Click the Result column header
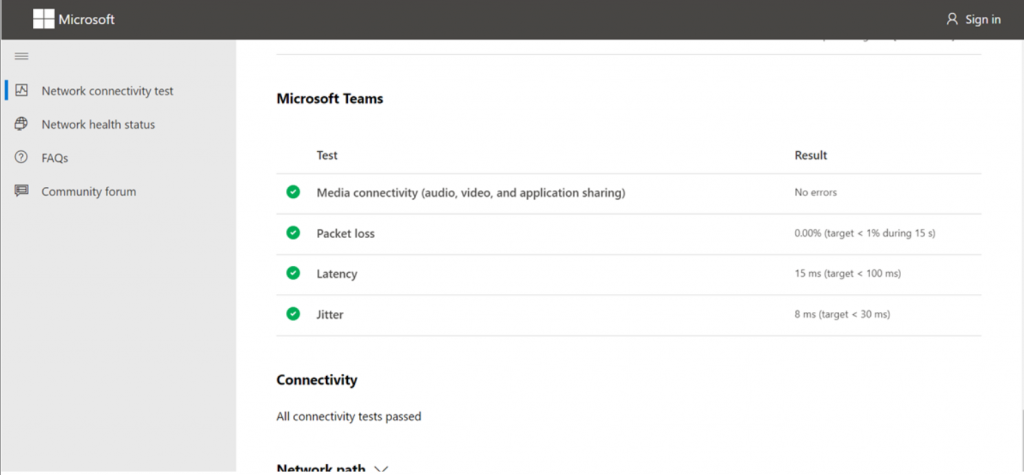 (x=810, y=156)
